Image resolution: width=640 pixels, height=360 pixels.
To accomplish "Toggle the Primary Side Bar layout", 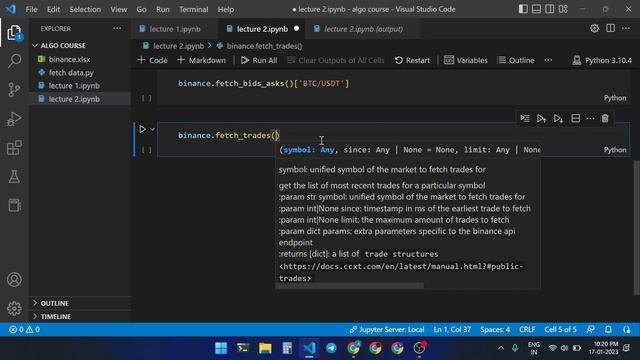I will (523, 9).
